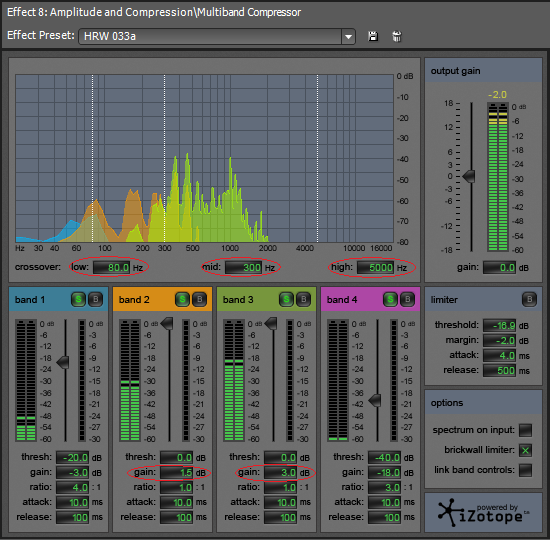The image size is (550, 540).
Task: Click band 1 threshold slider handle
Action: click(x=63, y=362)
